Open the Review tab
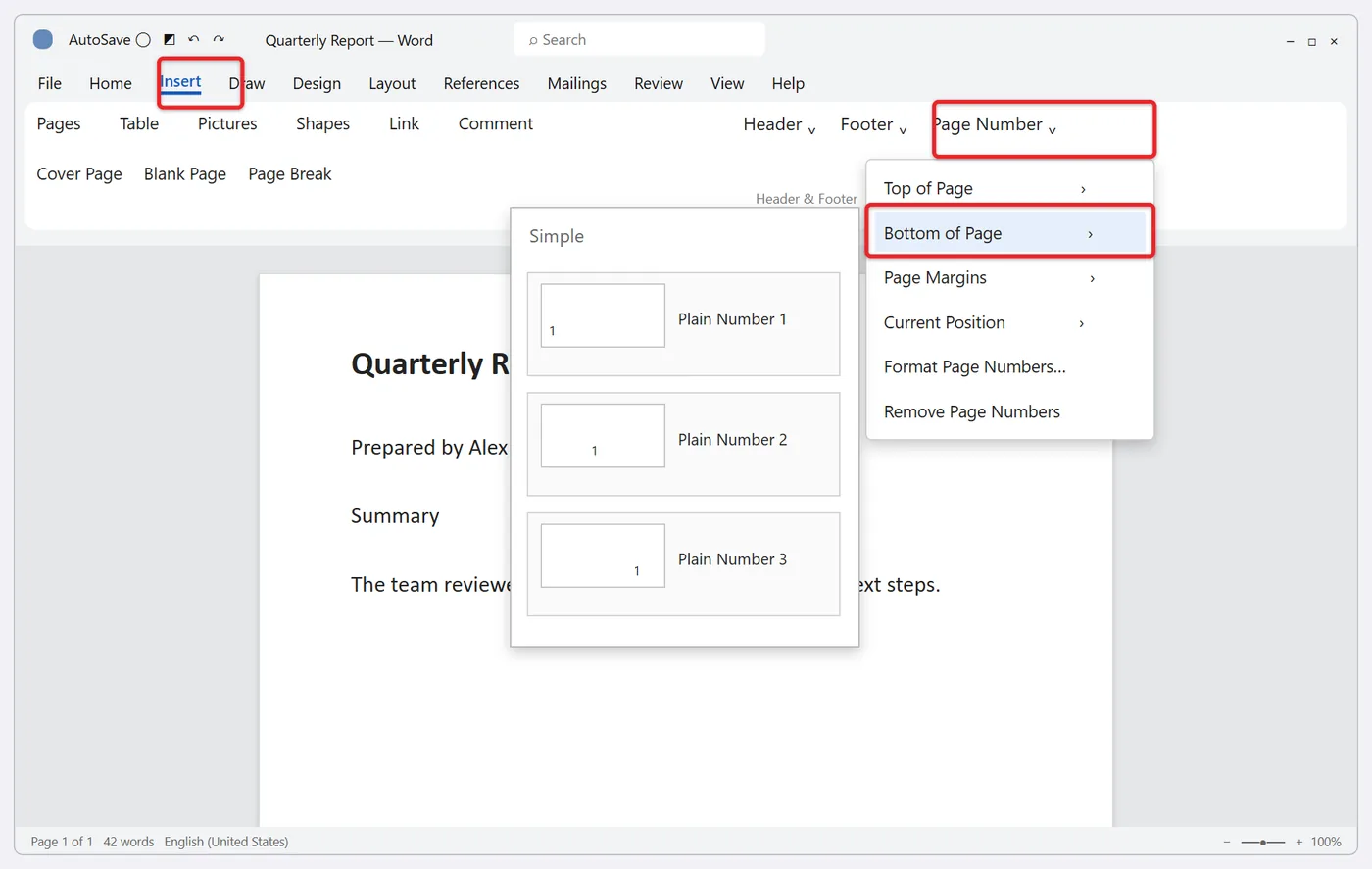Image resolution: width=1372 pixels, height=869 pixels. pyautogui.click(x=659, y=84)
